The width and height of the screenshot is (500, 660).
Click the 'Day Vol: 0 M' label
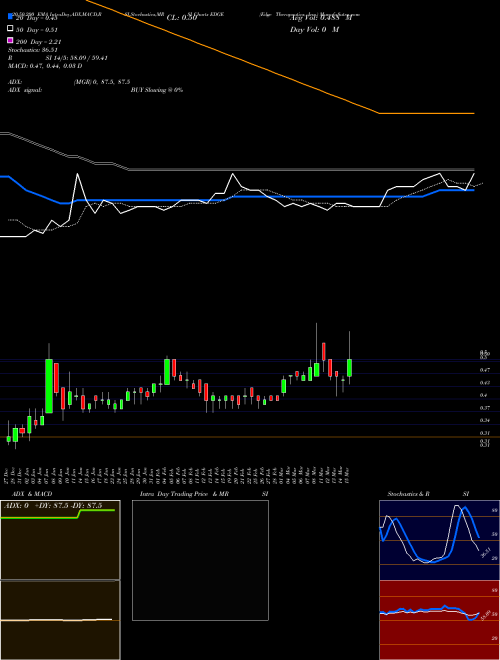click(314, 30)
